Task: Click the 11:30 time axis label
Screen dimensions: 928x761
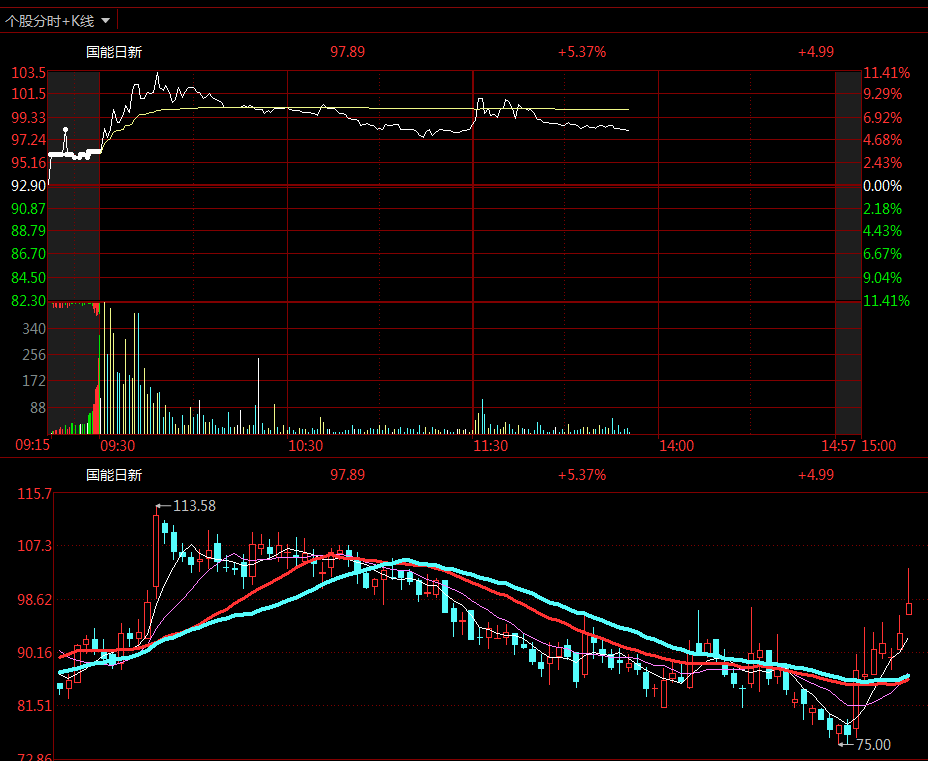Action: tap(490, 446)
